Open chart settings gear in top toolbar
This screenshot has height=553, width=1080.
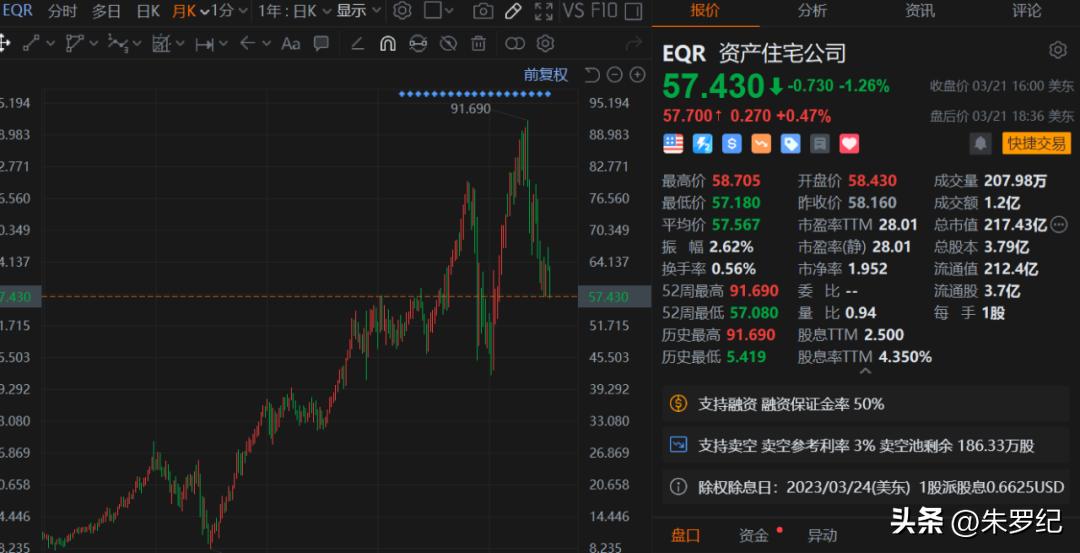pos(402,10)
